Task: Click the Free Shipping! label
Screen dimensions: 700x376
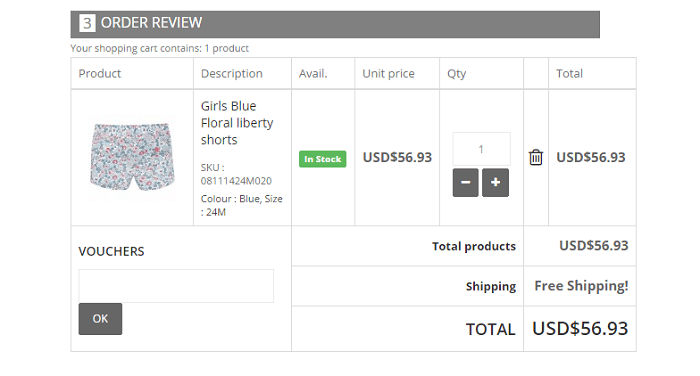Action: tap(581, 286)
